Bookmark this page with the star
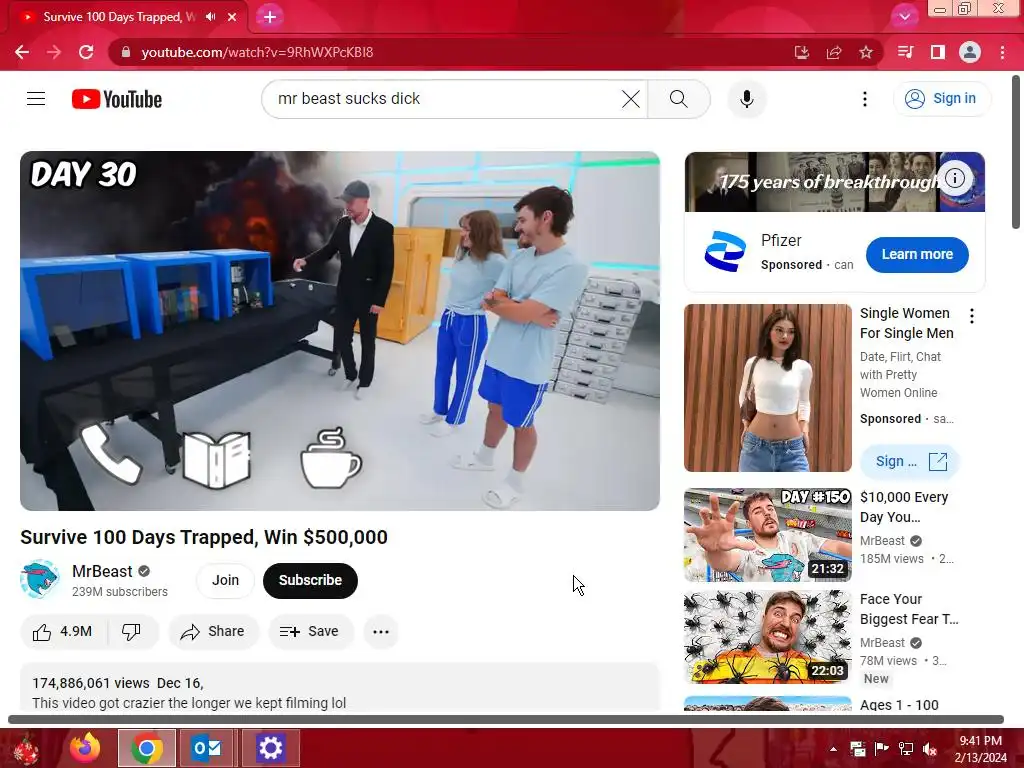The width and height of the screenshot is (1024, 768). pyautogui.click(x=865, y=52)
